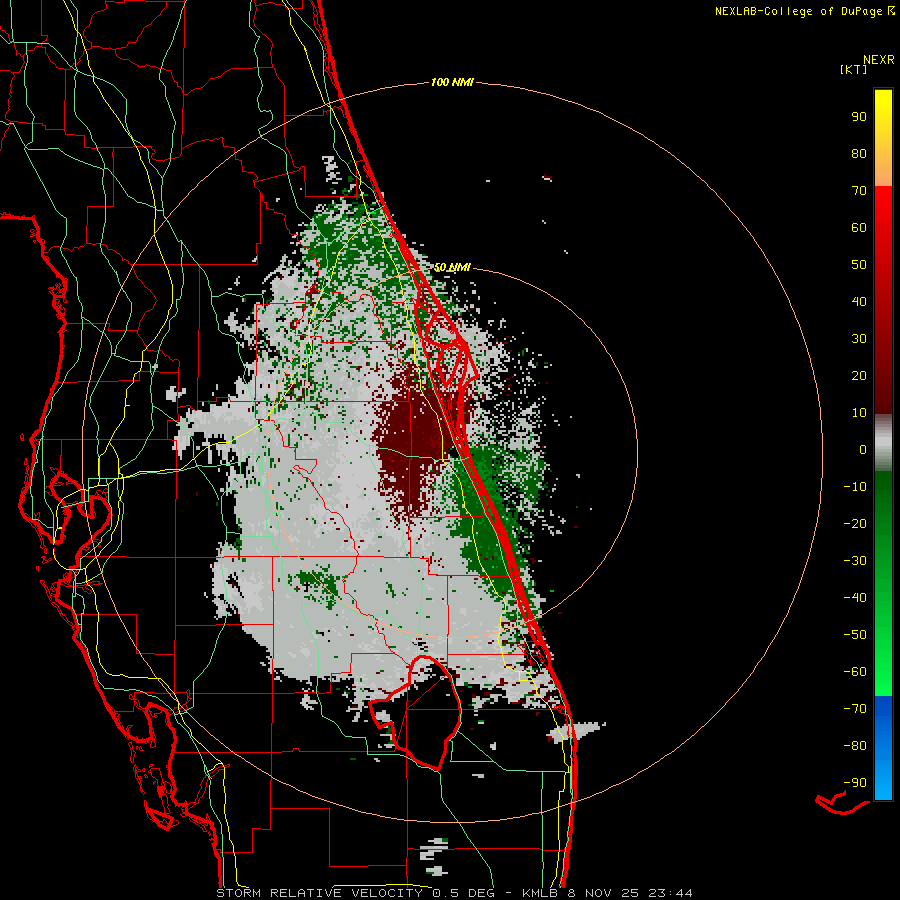This screenshot has width=900, height=900.
Task: Click the "NEXLAB-College of DuPage" header text
Action: [x=800, y=11]
